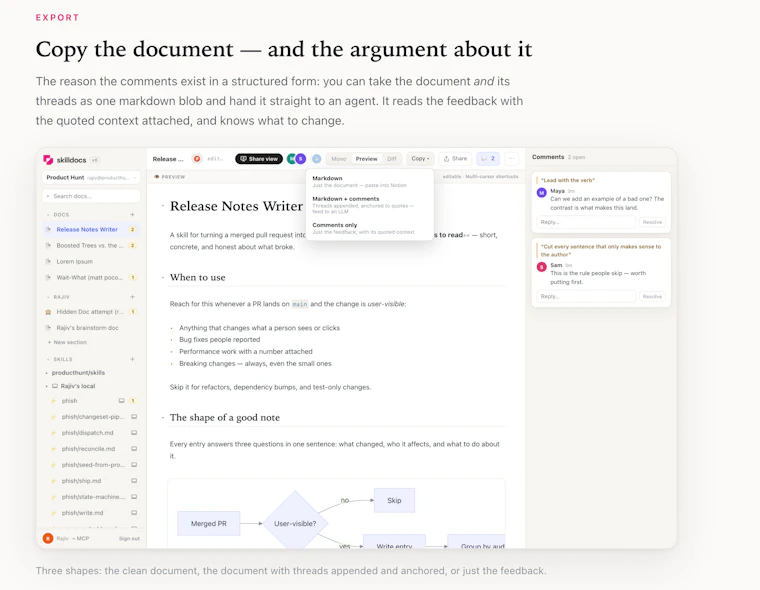The height and width of the screenshot is (590, 760).
Task: Choose Markdown from the Copy menu
Action: point(369,181)
